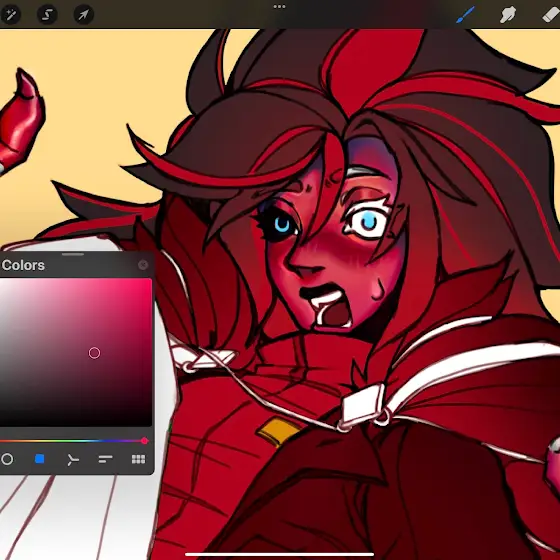Viewport: 560px width, 560px height.
Task: Close the Colors panel
Action: pos(143,265)
